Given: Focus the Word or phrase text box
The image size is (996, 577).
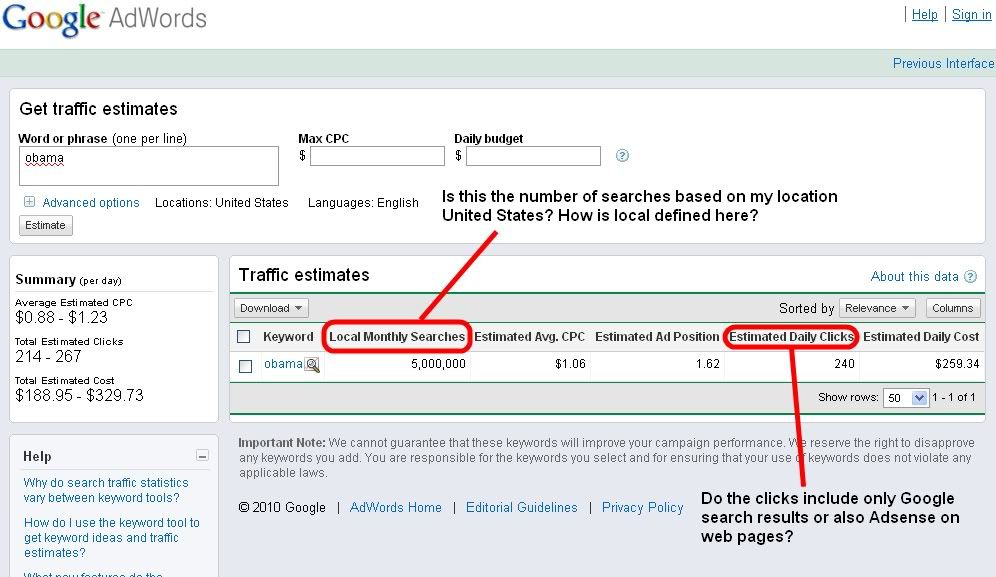Looking at the screenshot, I should pyautogui.click(x=149, y=166).
